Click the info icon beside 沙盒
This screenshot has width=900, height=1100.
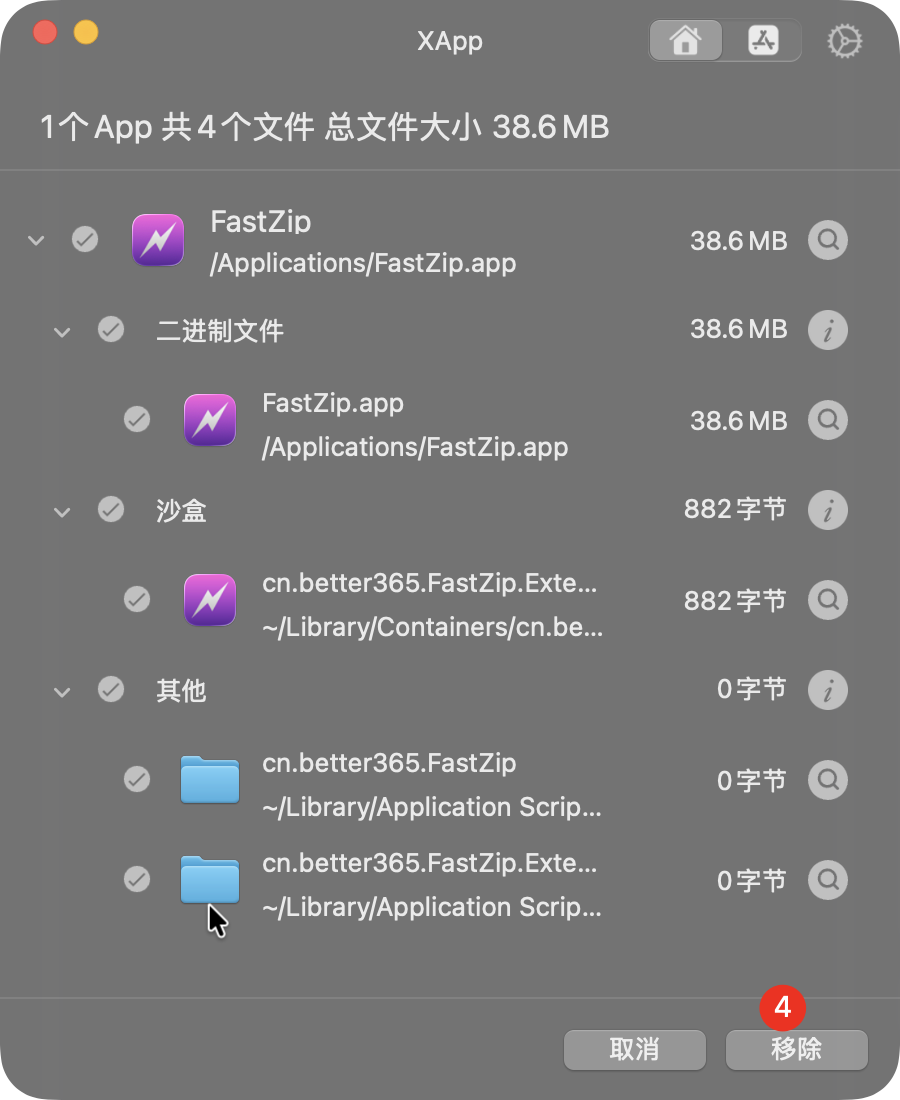pyautogui.click(x=827, y=510)
